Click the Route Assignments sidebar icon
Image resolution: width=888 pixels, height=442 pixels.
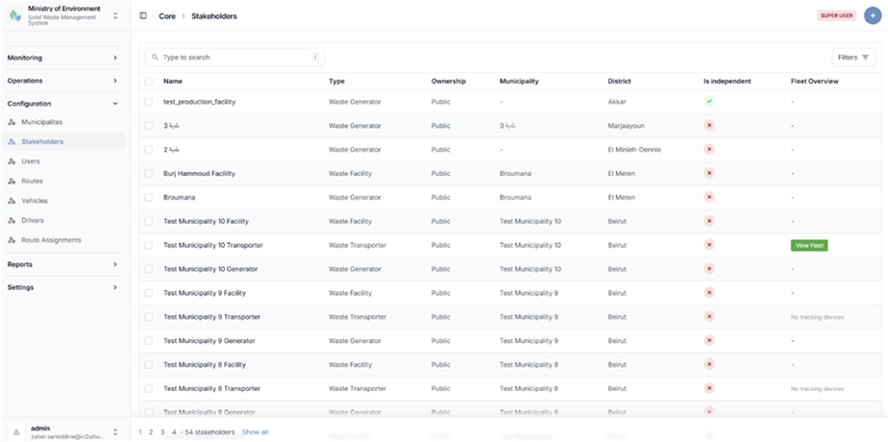click(11, 240)
